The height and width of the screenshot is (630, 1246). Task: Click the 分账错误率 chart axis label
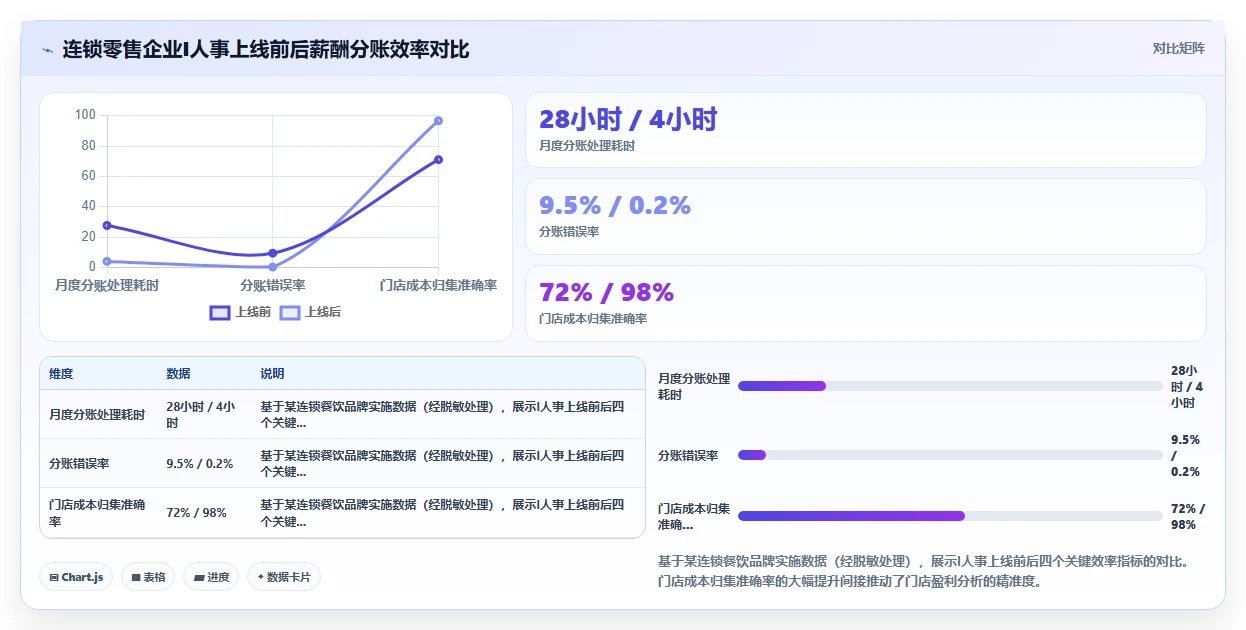(x=272, y=285)
